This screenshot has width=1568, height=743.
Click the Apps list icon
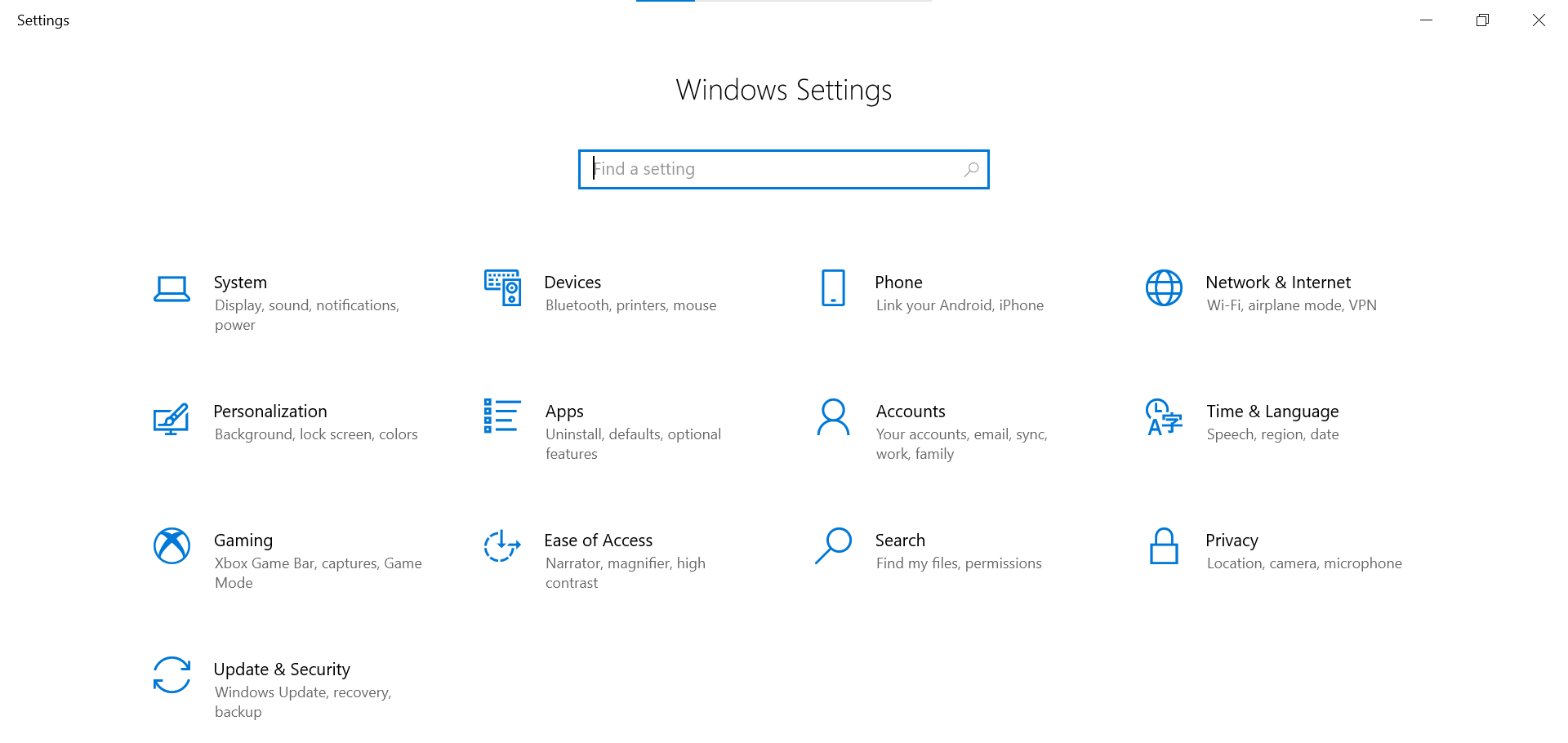pos(502,416)
